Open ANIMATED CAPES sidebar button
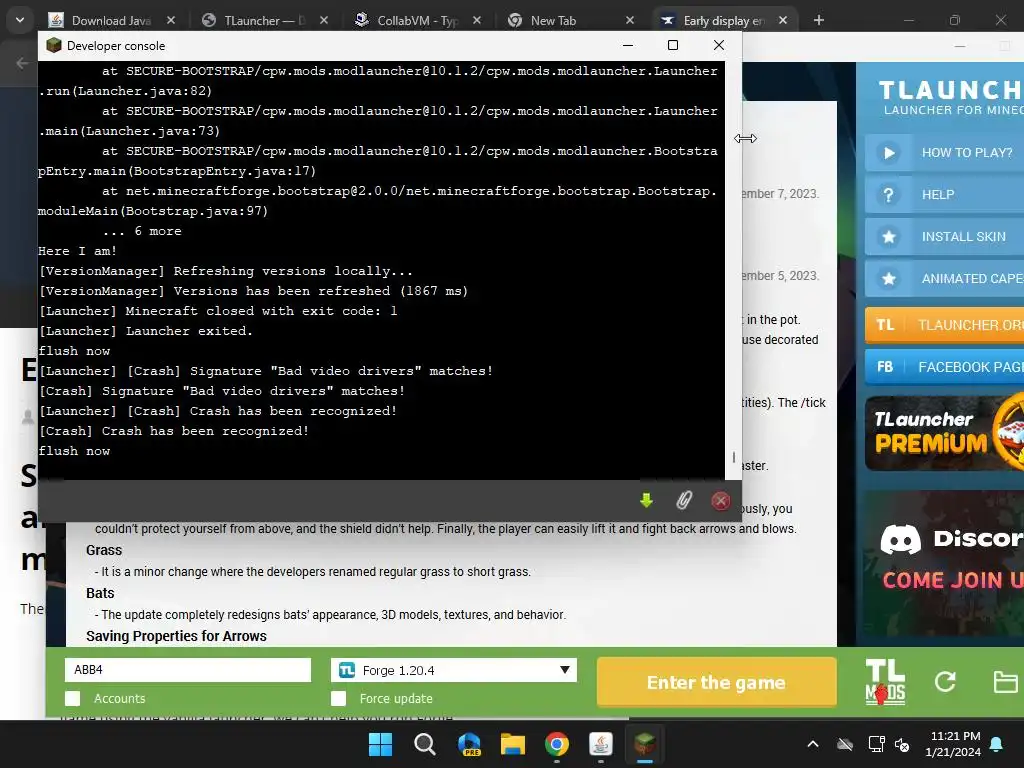1024x768 pixels. point(944,278)
